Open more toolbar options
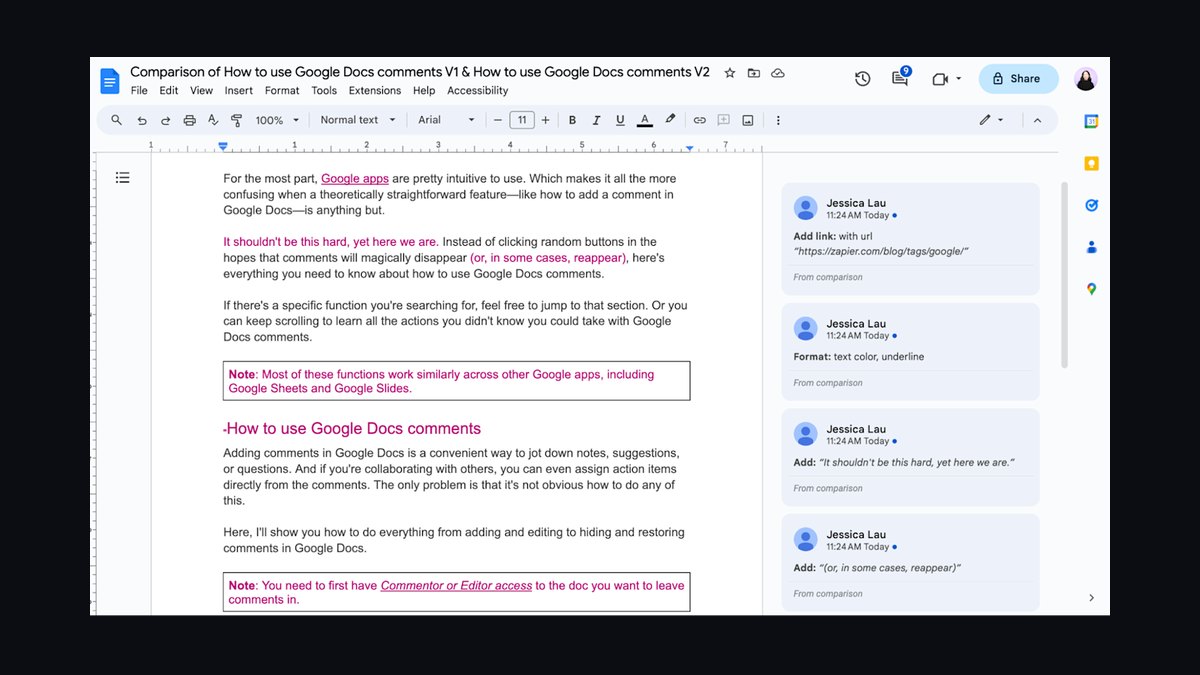1200x675 pixels. tap(778, 120)
